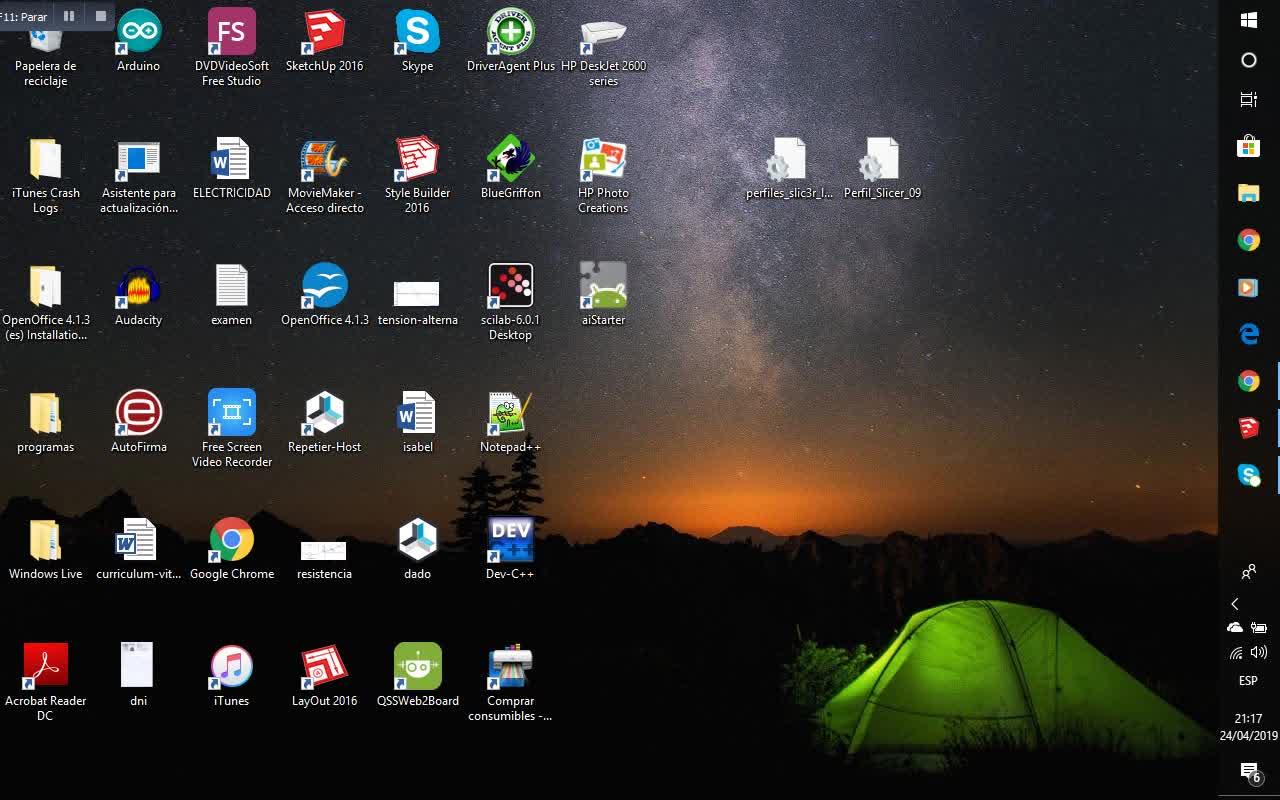Select the examen text file
Screen dimensions: 1280x800
[x=231, y=295]
